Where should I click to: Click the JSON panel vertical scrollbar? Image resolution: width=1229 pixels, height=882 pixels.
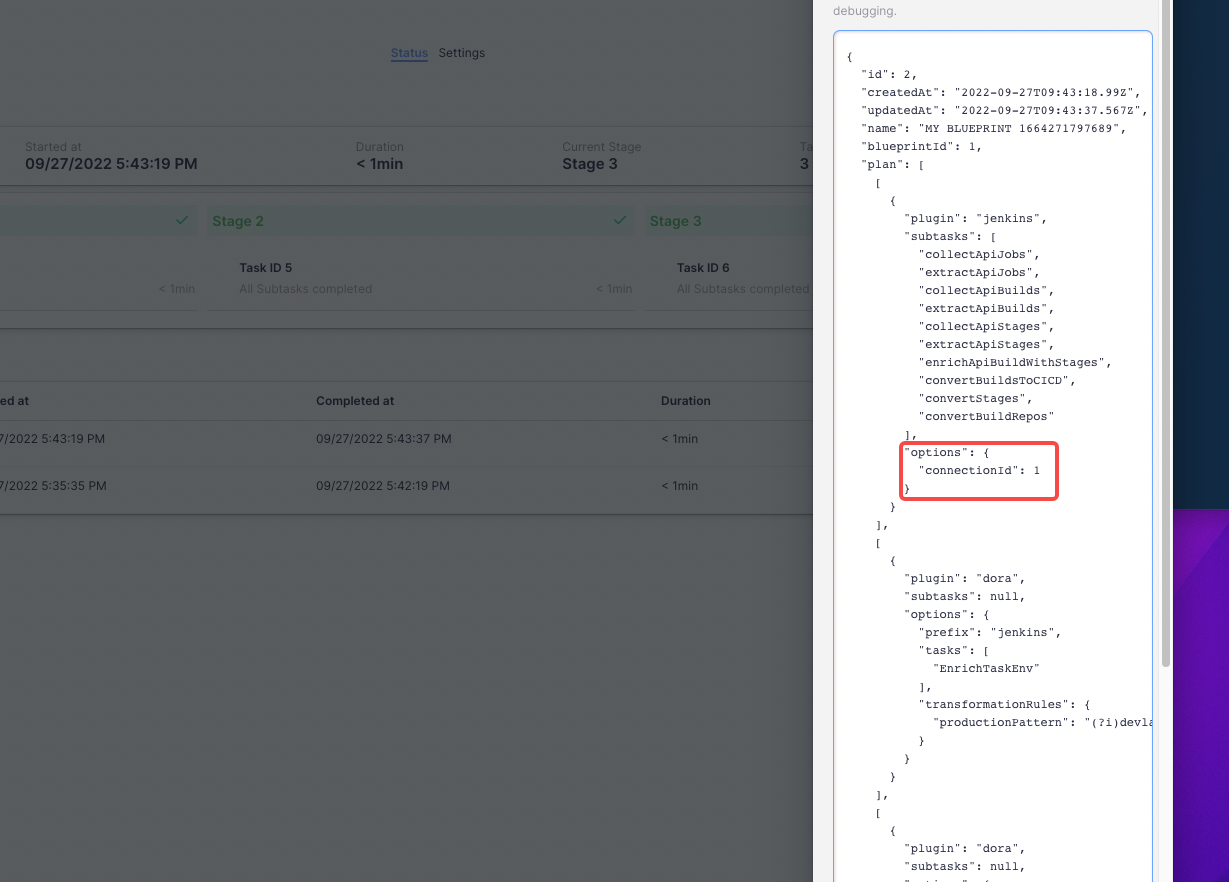1165,333
